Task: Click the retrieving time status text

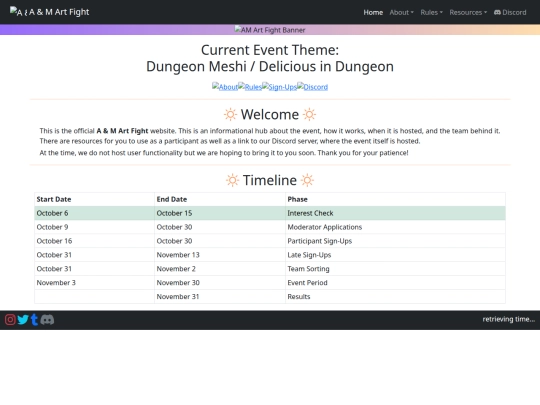Action: [x=509, y=319]
